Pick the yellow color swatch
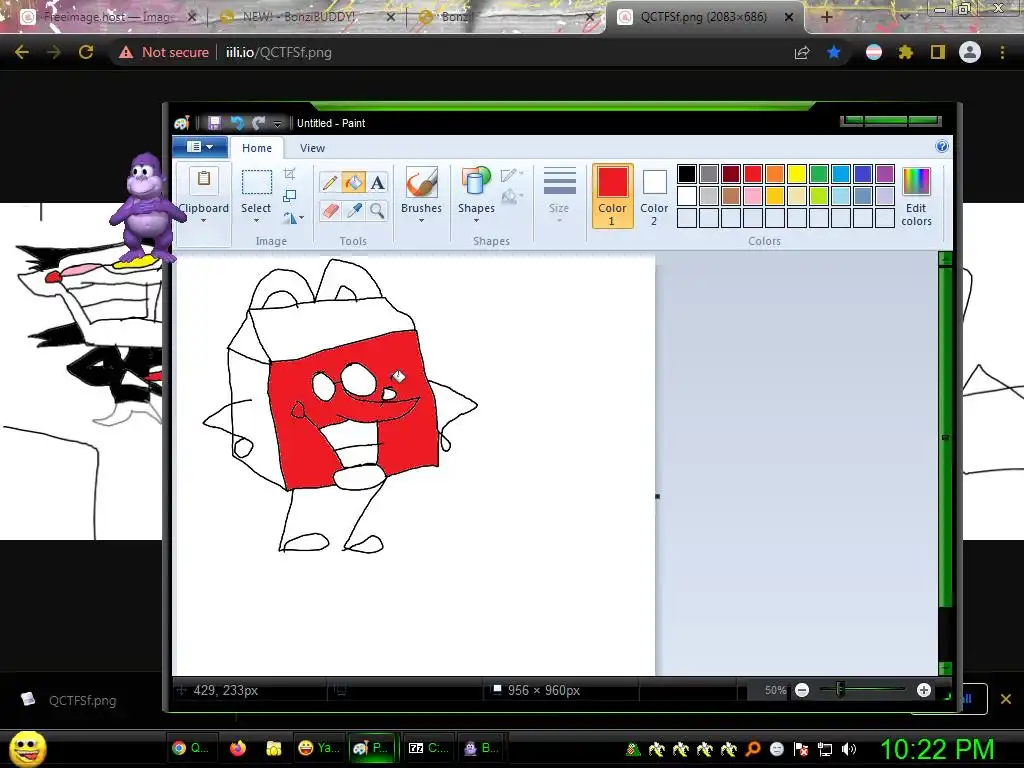This screenshot has width=1024, height=768. pos(797,174)
